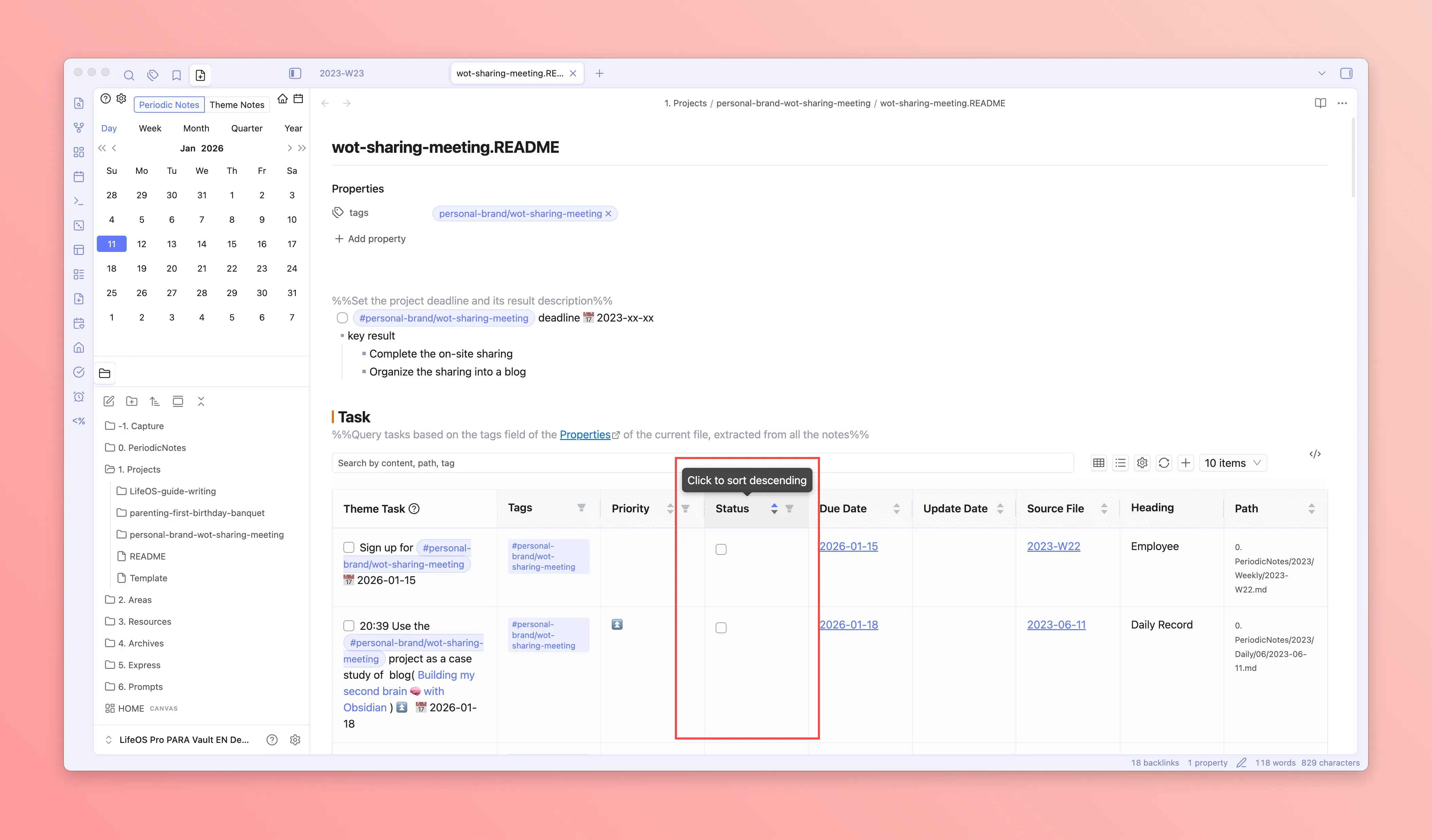
Task: Tick the deadline 2023-xx-xx task checkbox
Action: pyautogui.click(x=342, y=318)
